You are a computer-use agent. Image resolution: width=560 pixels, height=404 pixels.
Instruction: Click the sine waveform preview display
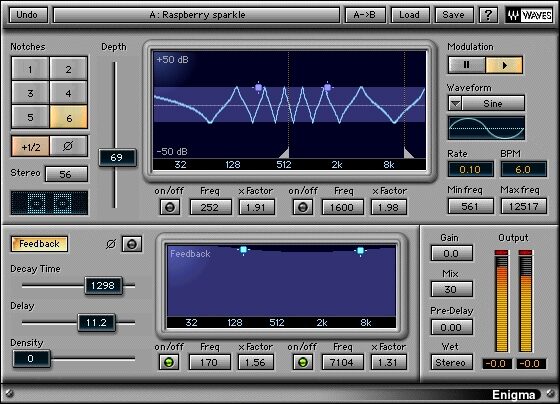click(x=486, y=128)
